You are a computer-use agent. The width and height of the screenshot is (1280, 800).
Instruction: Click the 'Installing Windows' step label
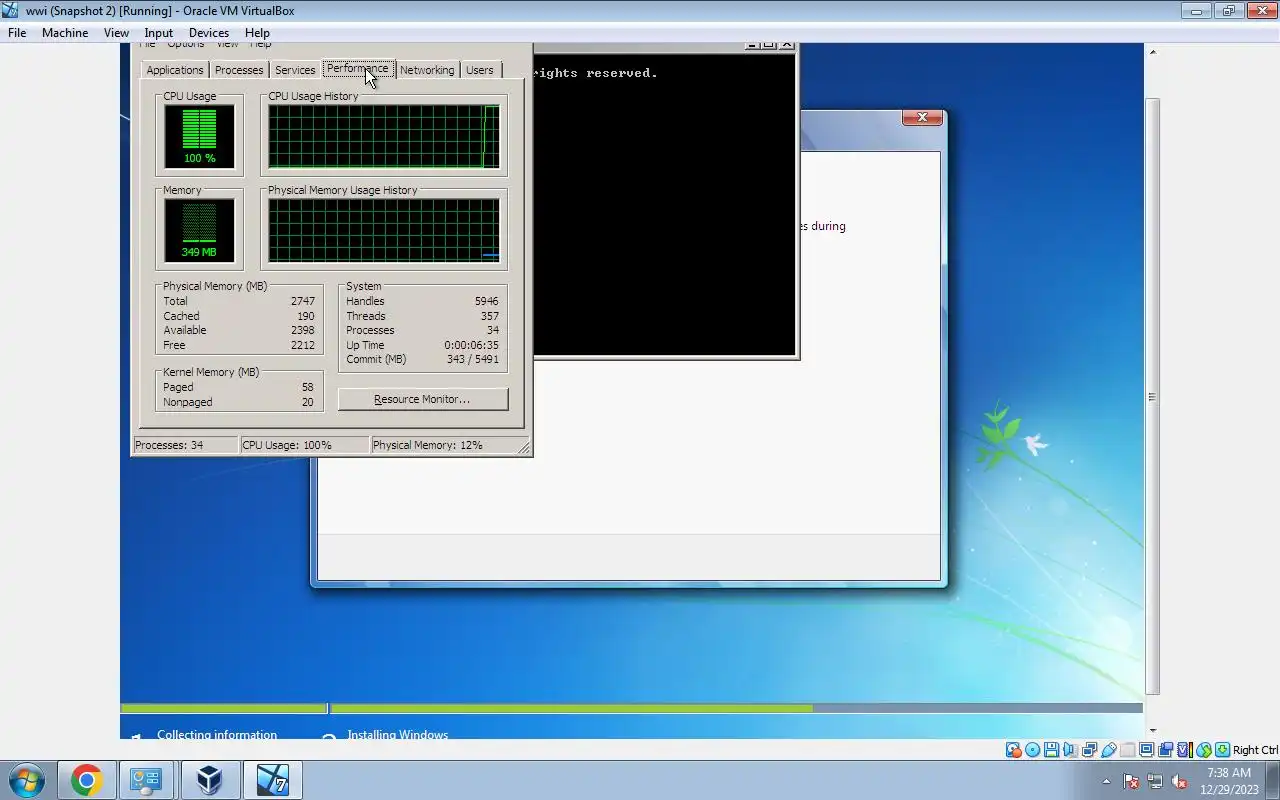pyautogui.click(x=397, y=734)
